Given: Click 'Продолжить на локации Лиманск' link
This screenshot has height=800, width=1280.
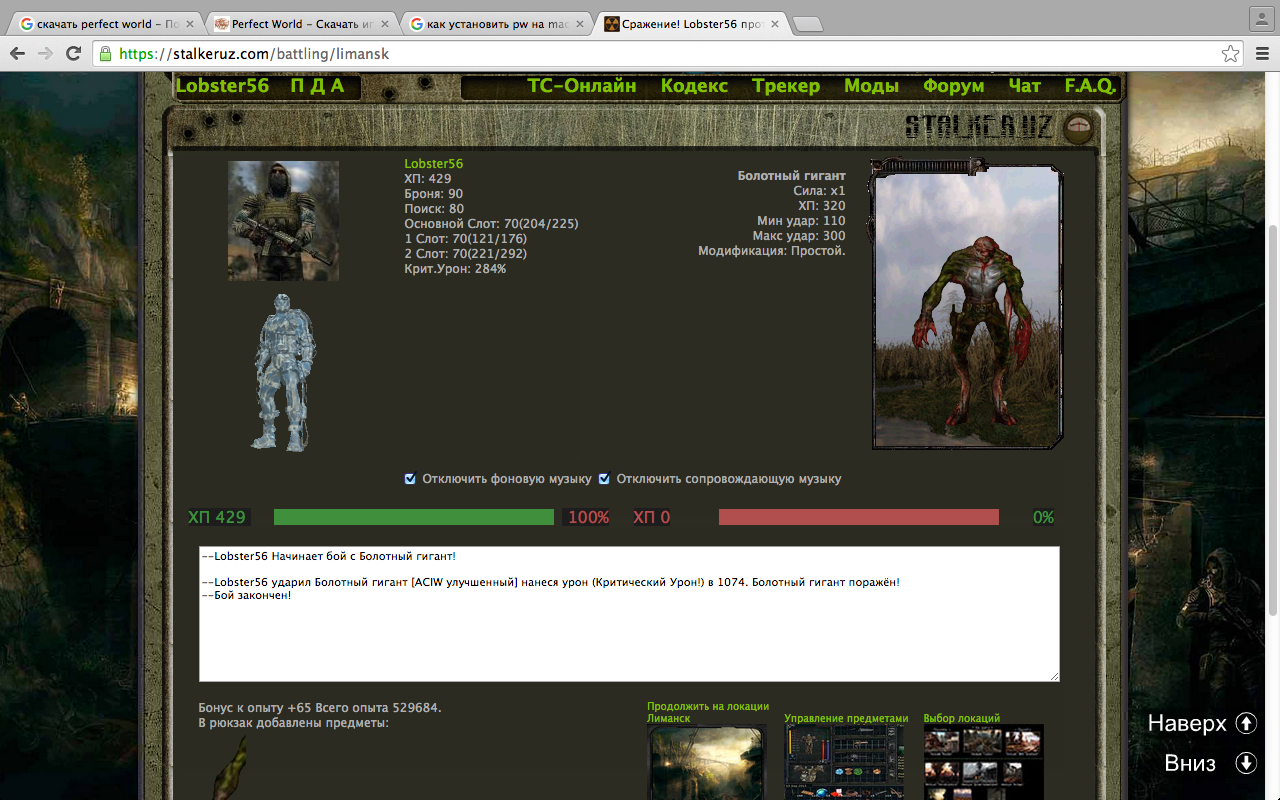Looking at the screenshot, I should [x=707, y=712].
